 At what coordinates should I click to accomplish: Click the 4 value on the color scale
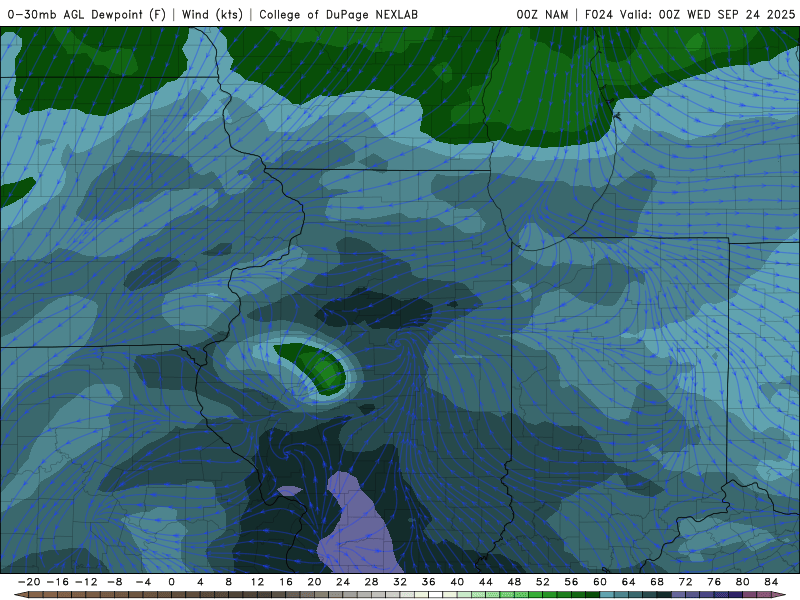pyautogui.click(x=200, y=582)
